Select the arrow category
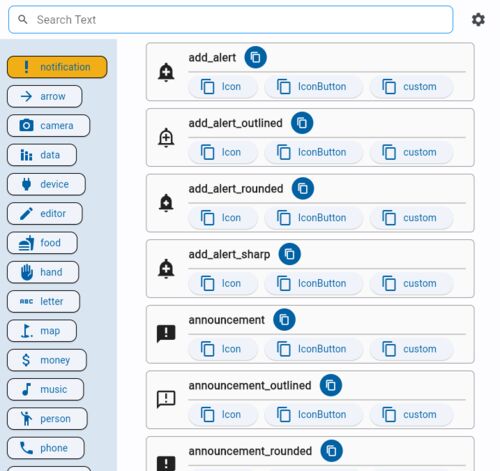 point(44,96)
